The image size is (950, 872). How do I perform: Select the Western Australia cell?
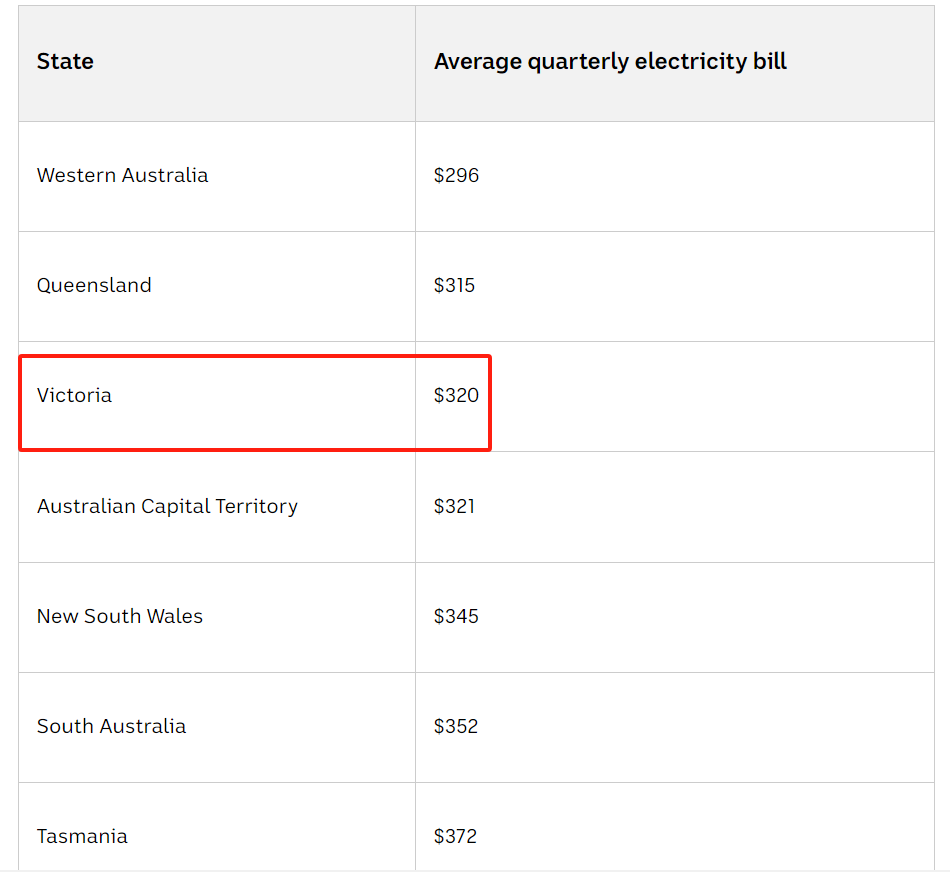(122, 175)
